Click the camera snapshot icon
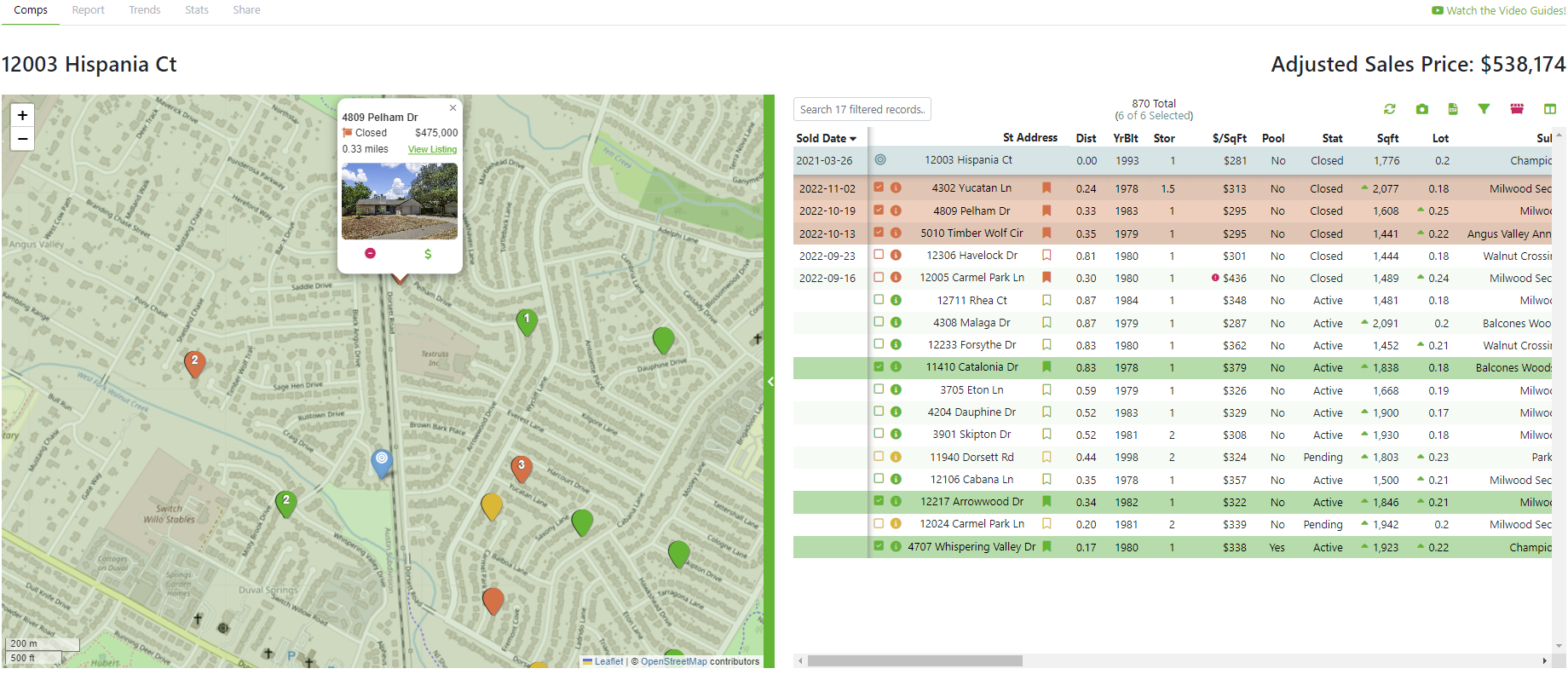The width and height of the screenshot is (1568, 680). (x=1421, y=109)
